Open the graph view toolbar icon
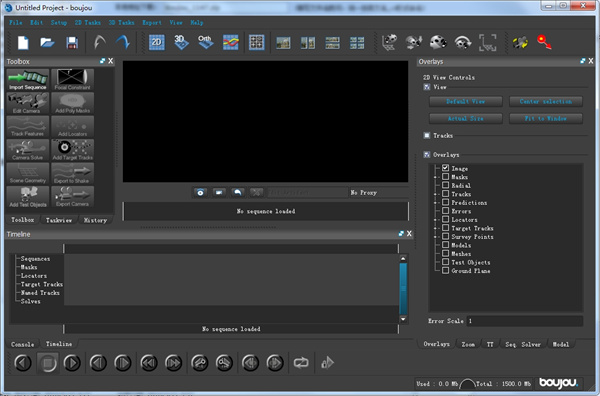This screenshot has height=396, width=600. tap(230, 42)
